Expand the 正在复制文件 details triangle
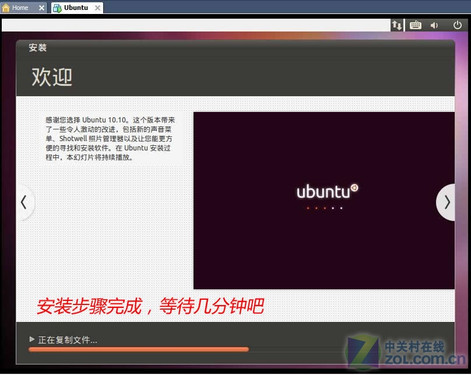Screen dimensions: 471x375 [32, 339]
